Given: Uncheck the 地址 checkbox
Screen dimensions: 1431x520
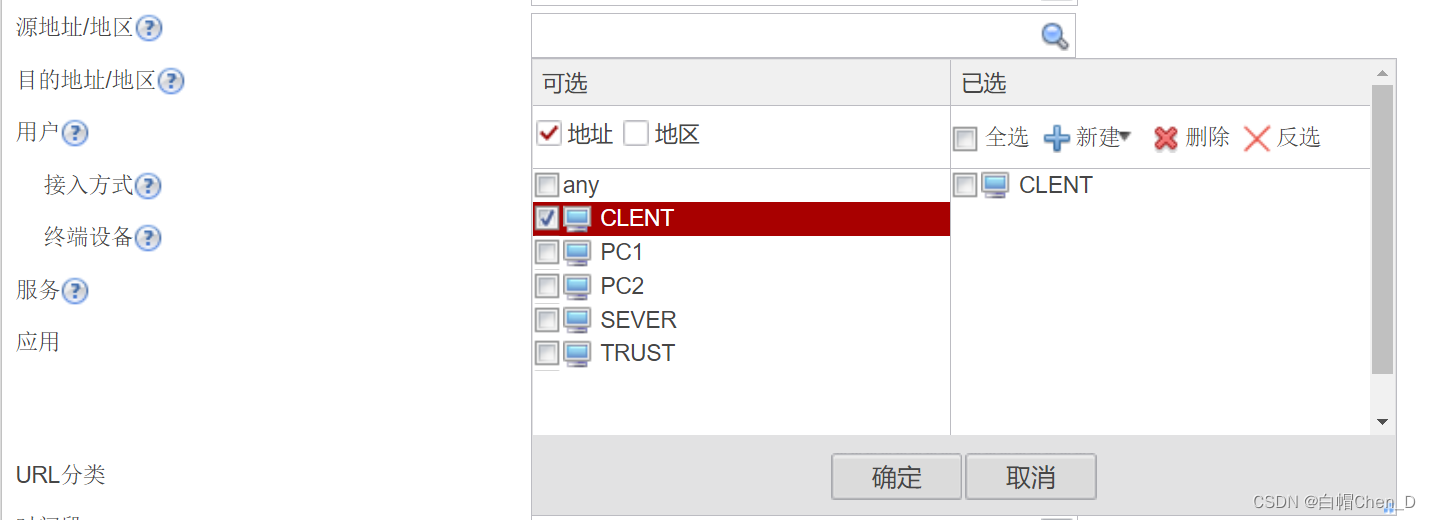Looking at the screenshot, I should pos(549,134).
